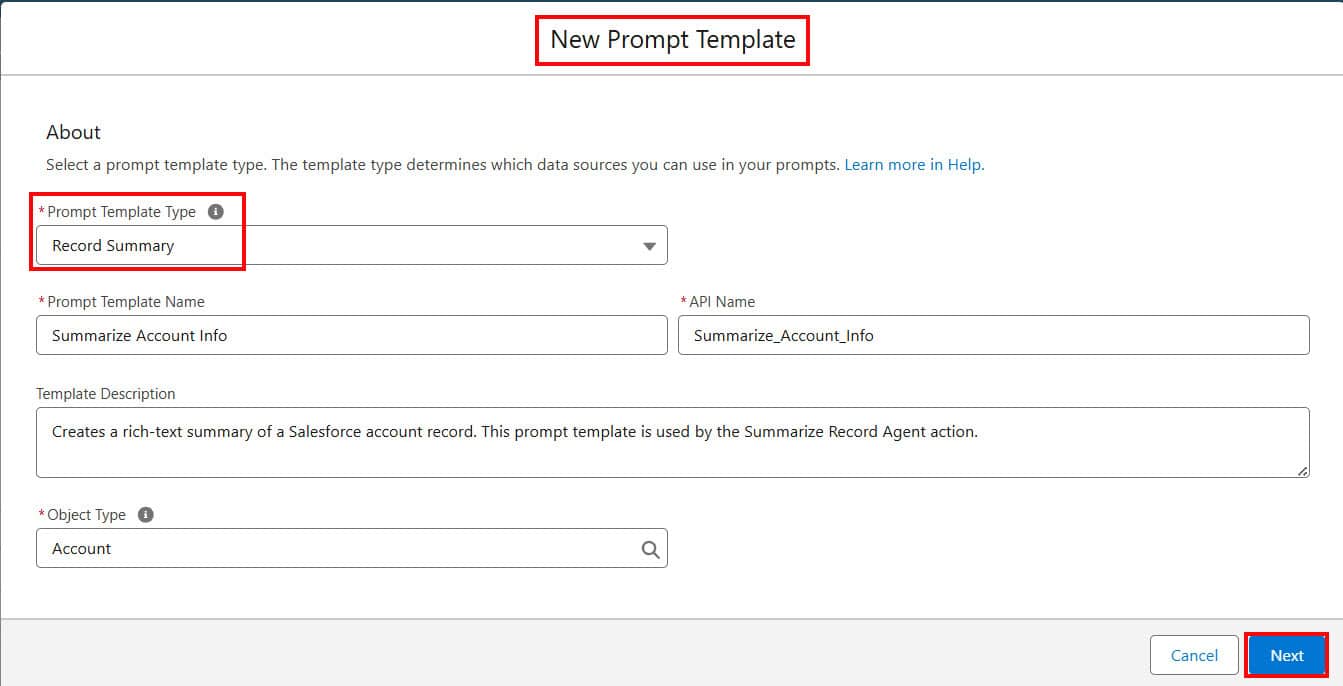Click the About section heading
This screenshot has height=686, width=1343.
pyautogui.click(x=74, y=131)
